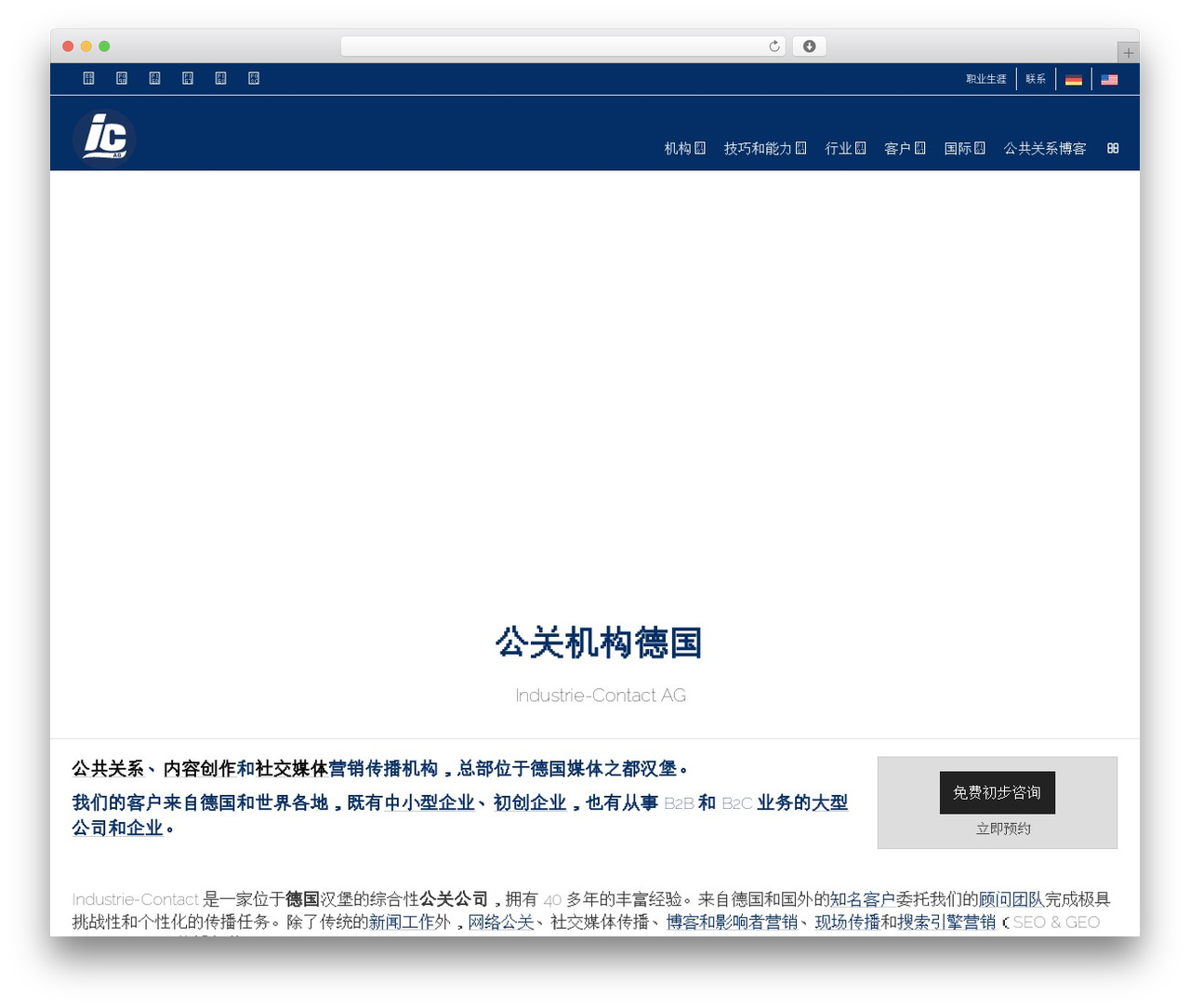Expand the 国际 navigation menu
This screenshot has height=1008, width=1190.
tap(964, 149)
